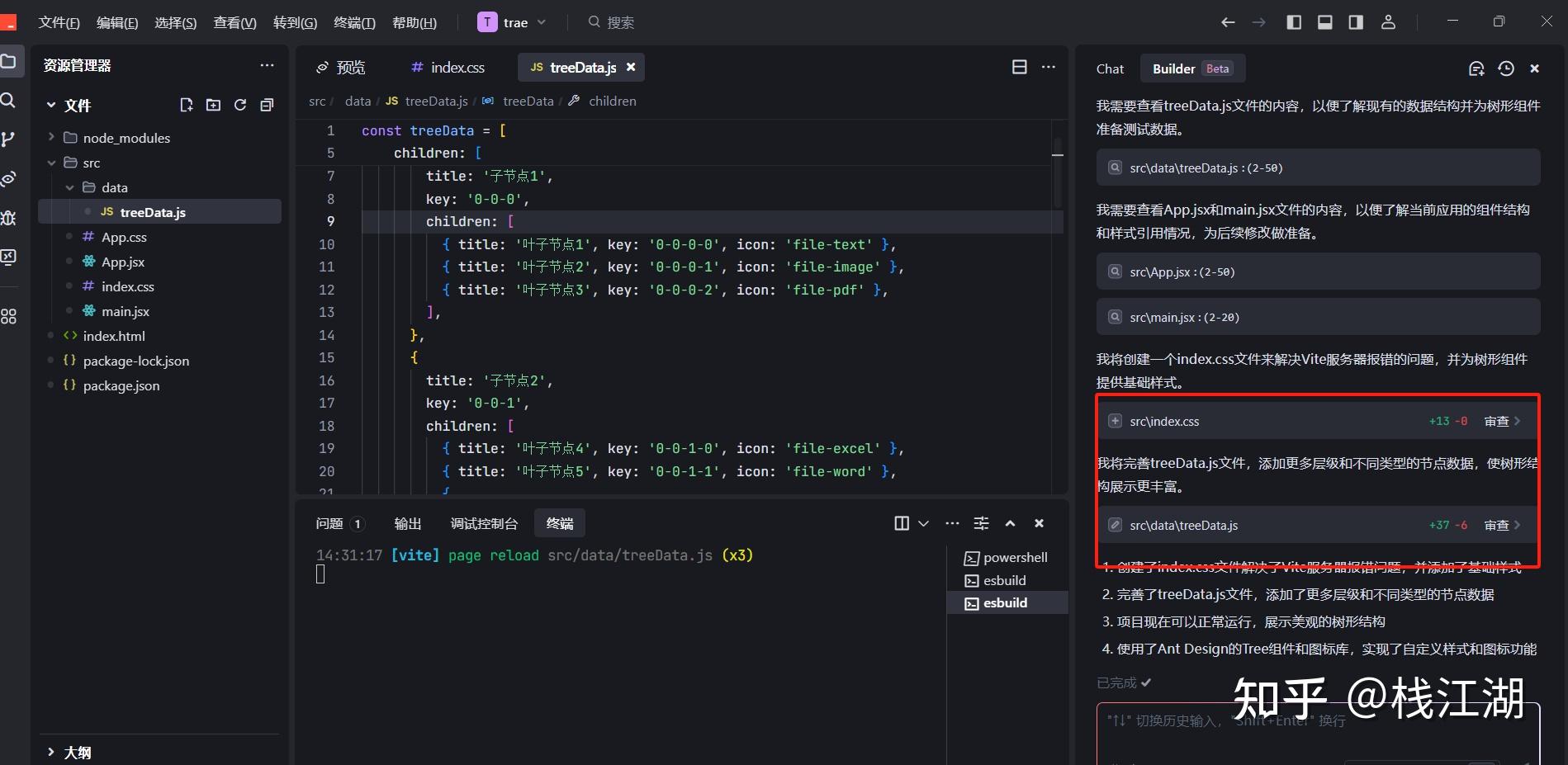Split the terminal panel

click(902, 523)
